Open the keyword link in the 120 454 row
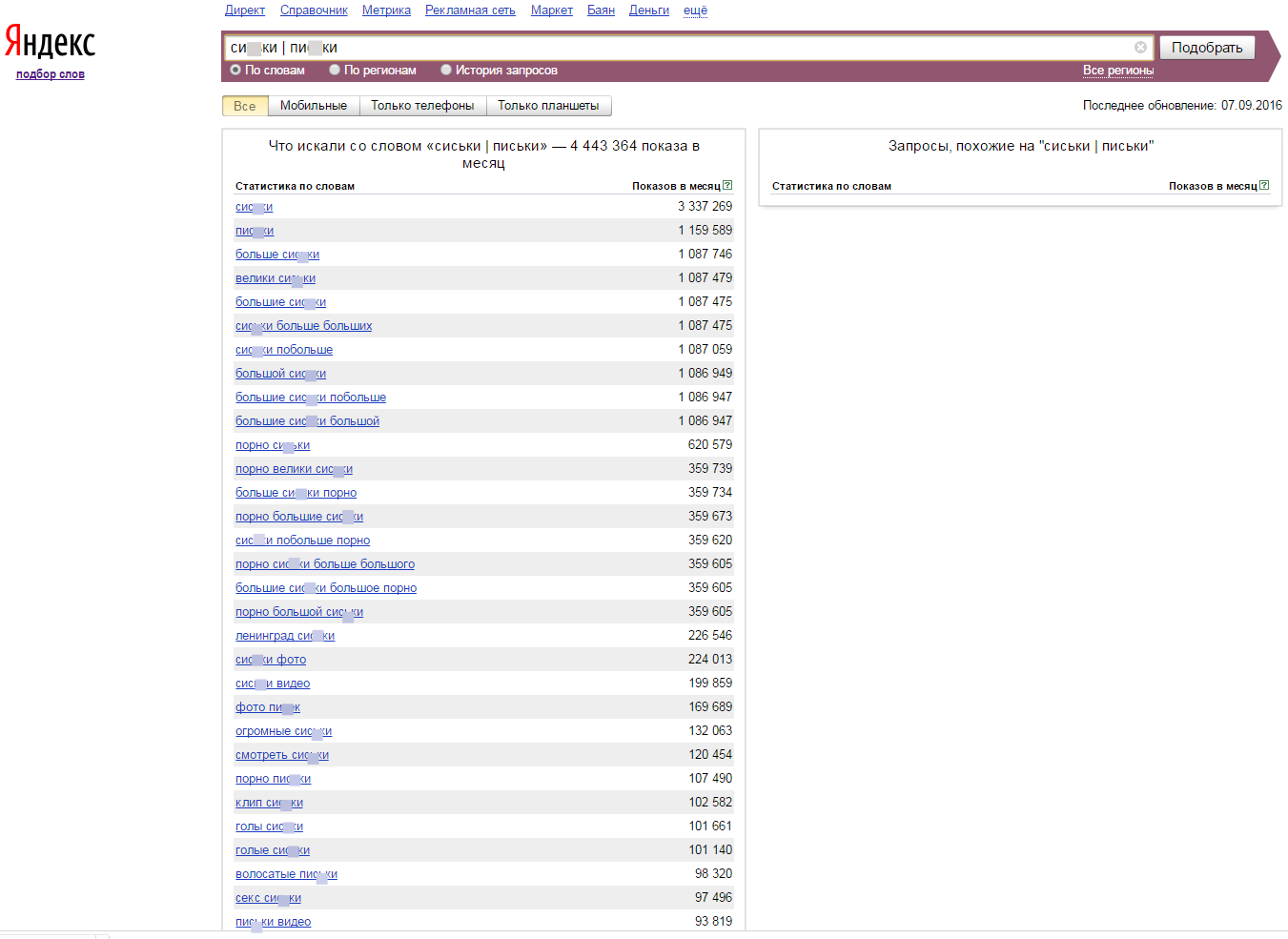Screen dimensions: 1288x939 282,755
